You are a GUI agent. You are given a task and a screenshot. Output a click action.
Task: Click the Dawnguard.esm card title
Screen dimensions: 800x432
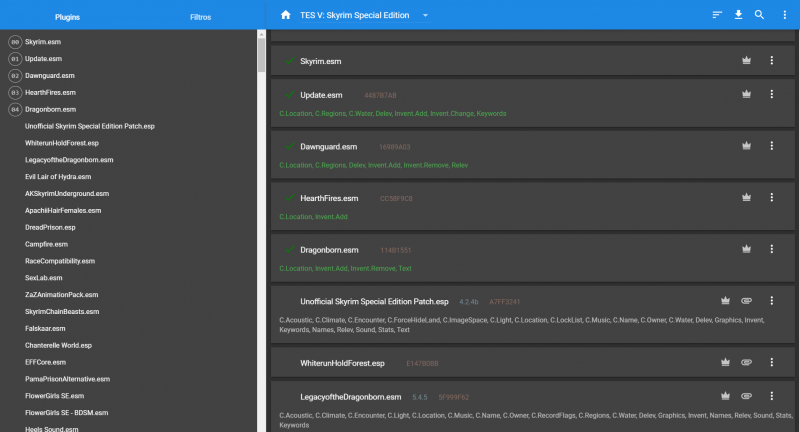coord(329,147)
